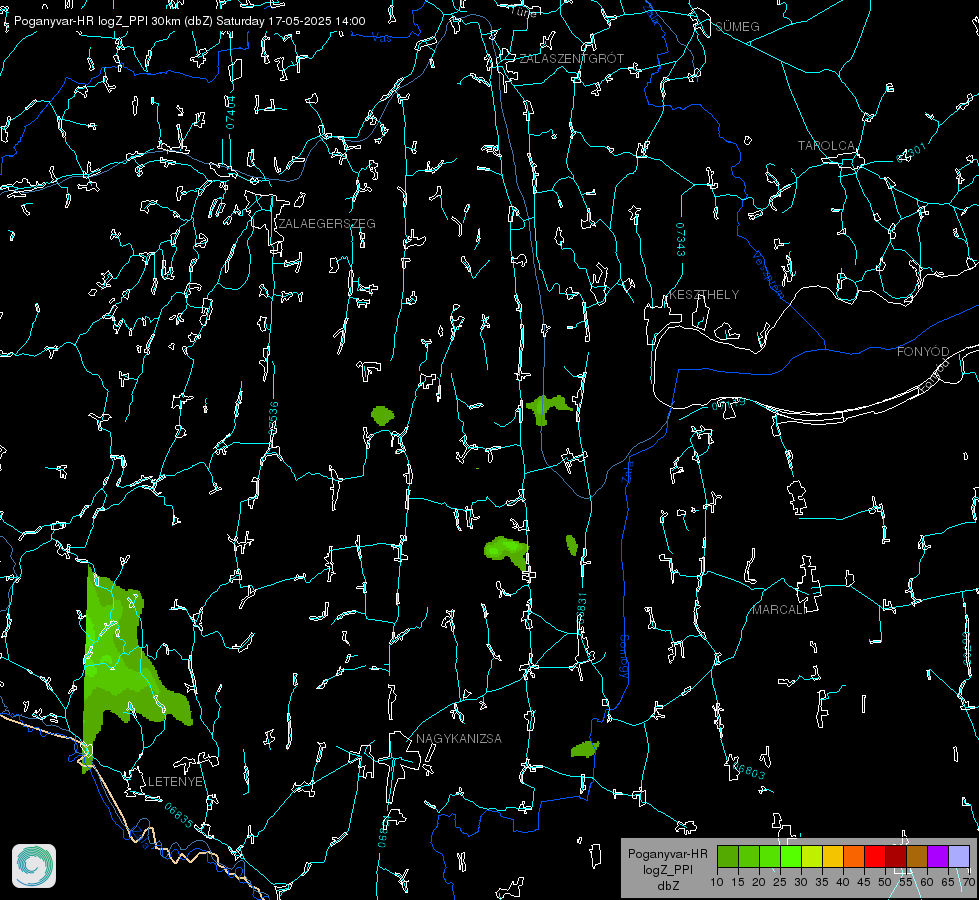Click the 07404 road number label
Viewport: 979px width, 900px height.
[x=230, y=112]
